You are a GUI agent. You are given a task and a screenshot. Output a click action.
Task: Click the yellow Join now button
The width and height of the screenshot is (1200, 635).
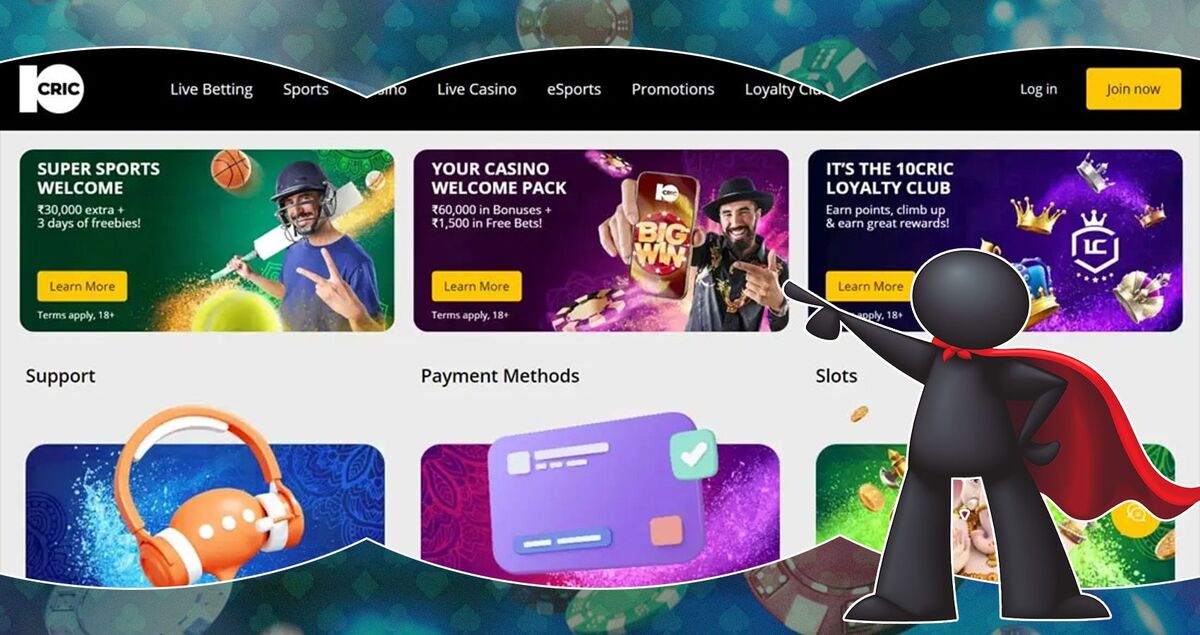pos(1133,89)
